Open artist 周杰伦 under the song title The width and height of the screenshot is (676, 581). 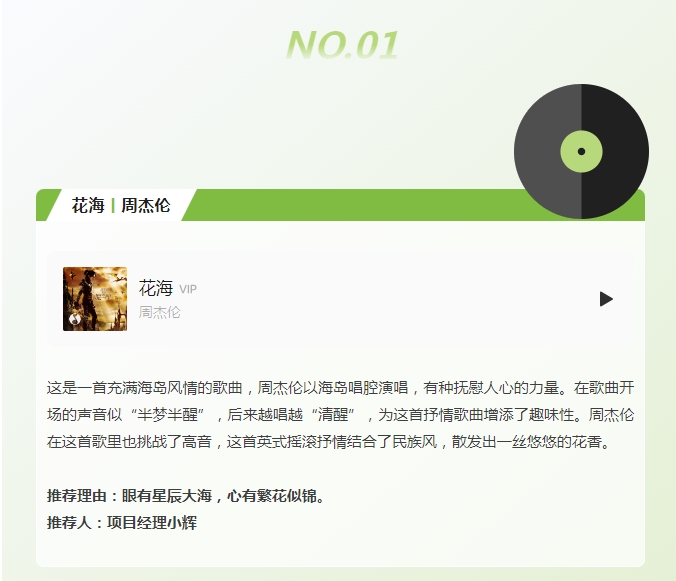click(160, 312)
